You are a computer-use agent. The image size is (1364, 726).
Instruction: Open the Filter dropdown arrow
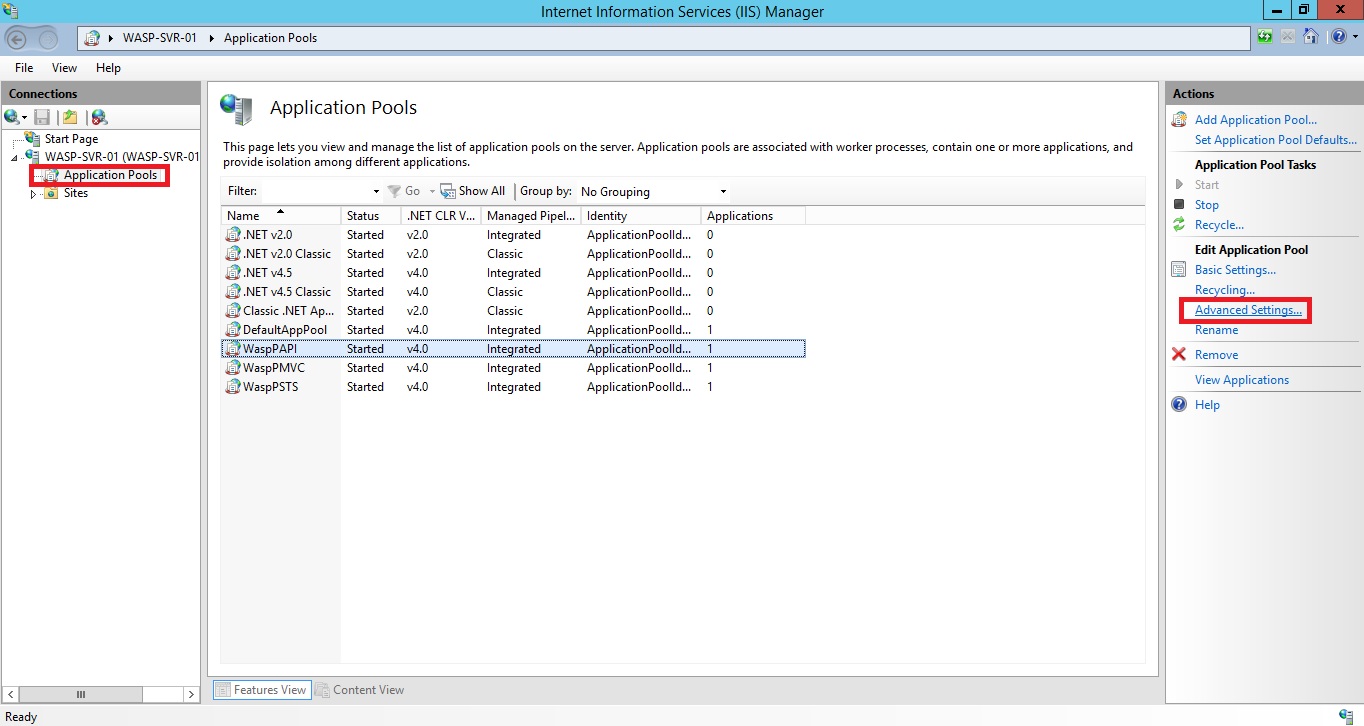pyautogui.click(x=376, y=192)
